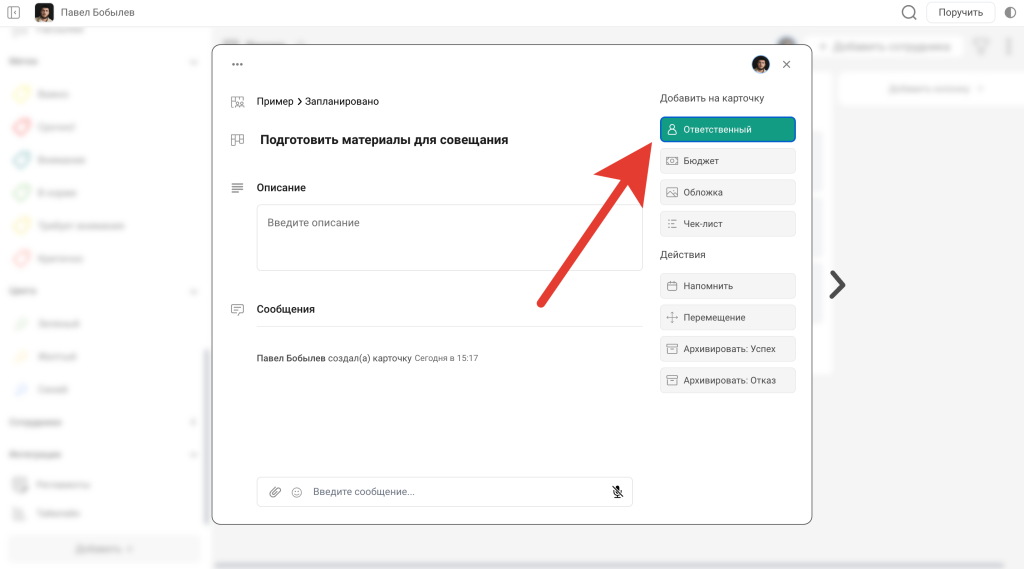Click the money icon in Бюджет button
1024x569 pixels.
[672, 161]
